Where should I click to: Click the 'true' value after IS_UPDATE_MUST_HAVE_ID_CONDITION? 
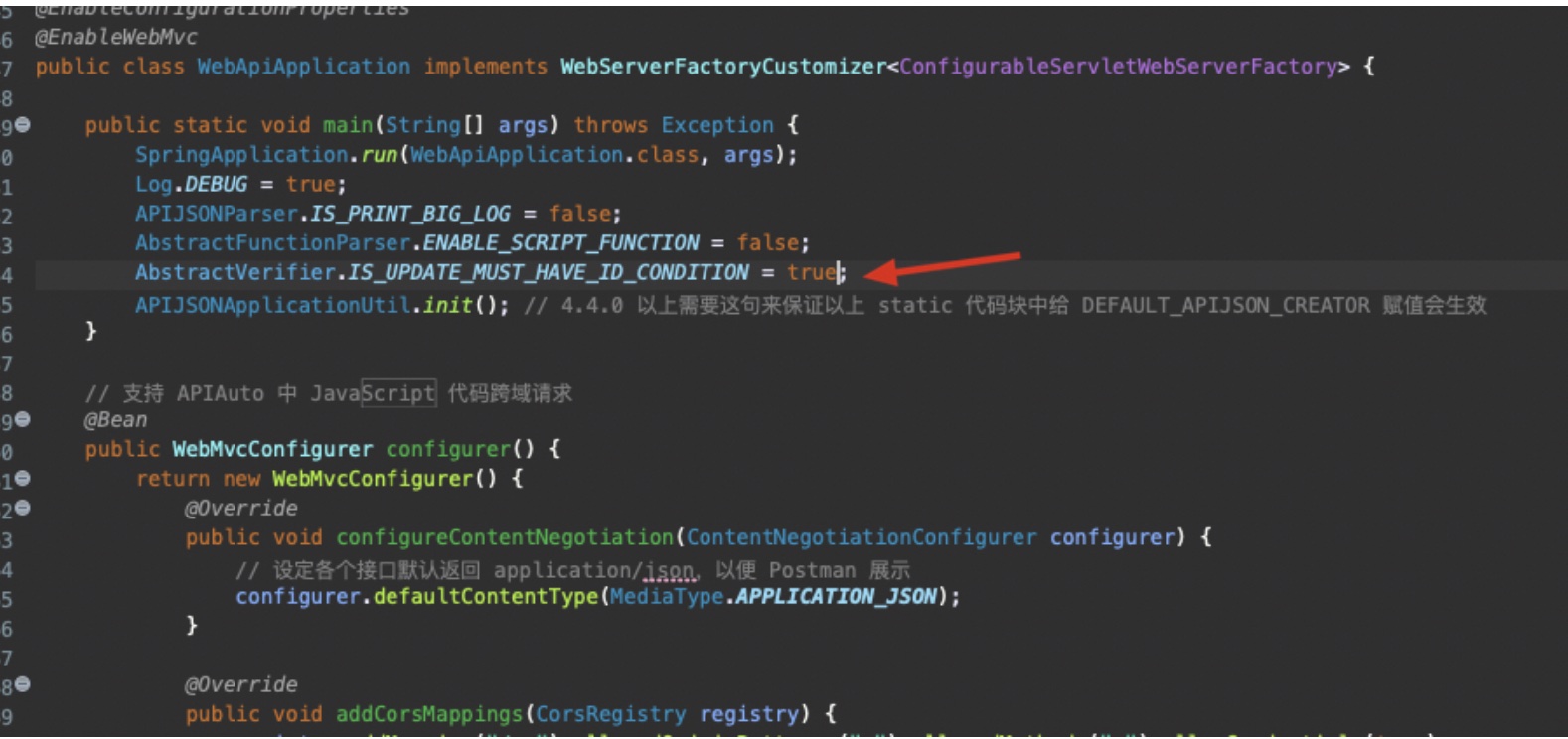pos(812,272)
